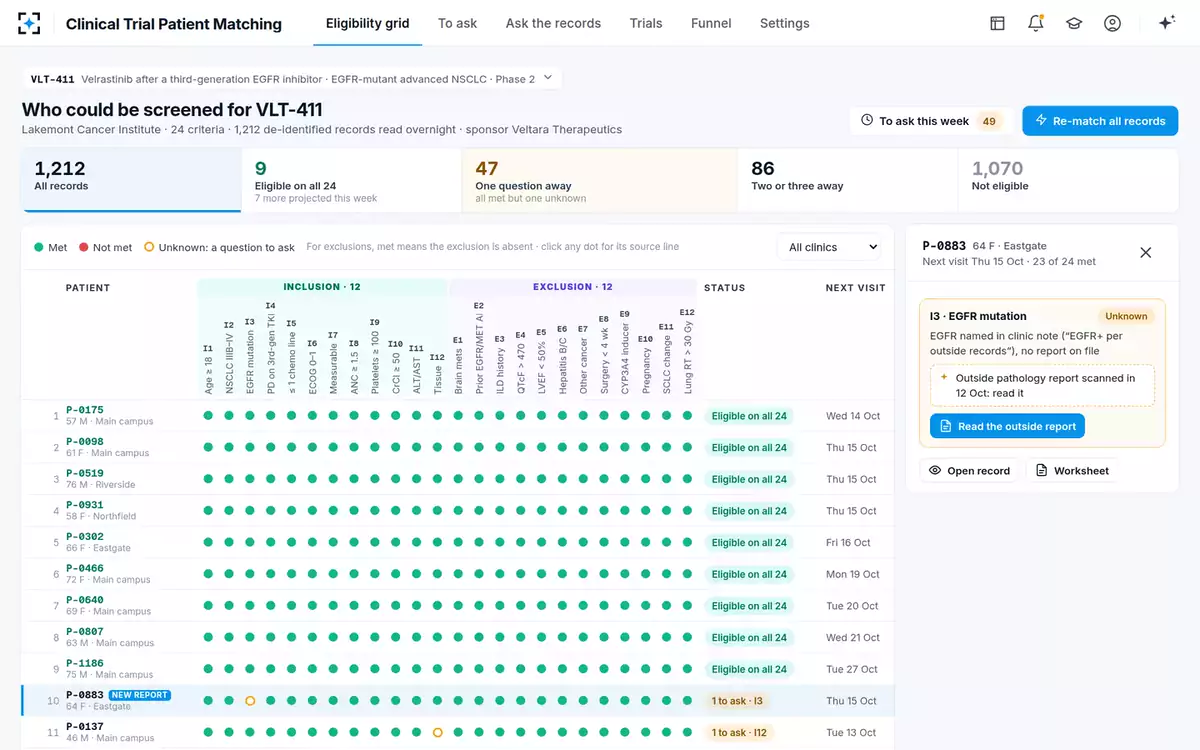Click the NEW REPORT badge on P-0883

pos(139,695)
